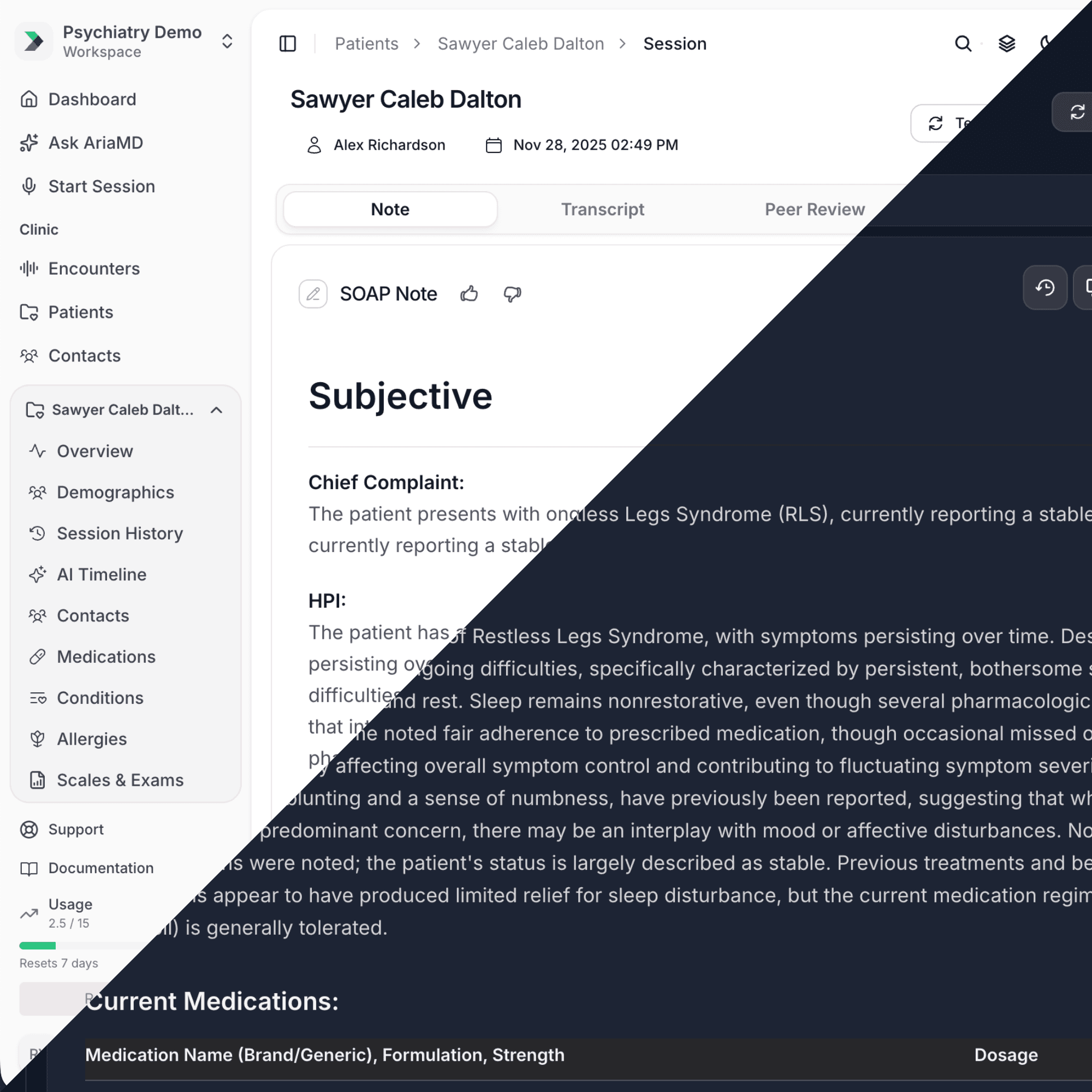Open Ask AriaMD assistant
1092x1092 pixels.
click(95, 143)
